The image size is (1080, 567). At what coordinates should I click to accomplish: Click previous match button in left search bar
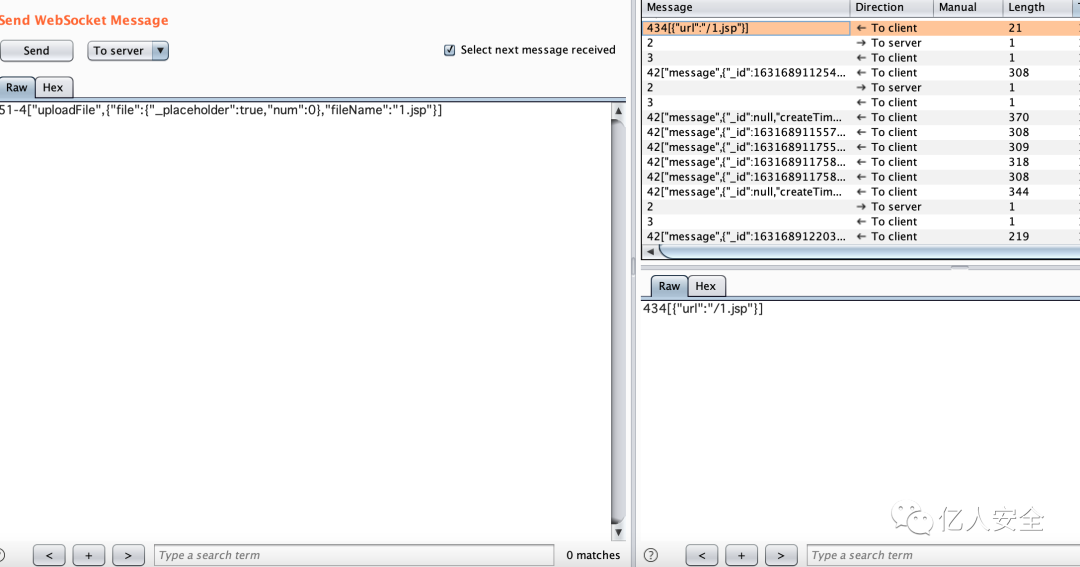pyautogui.click(x=49, y=555)
